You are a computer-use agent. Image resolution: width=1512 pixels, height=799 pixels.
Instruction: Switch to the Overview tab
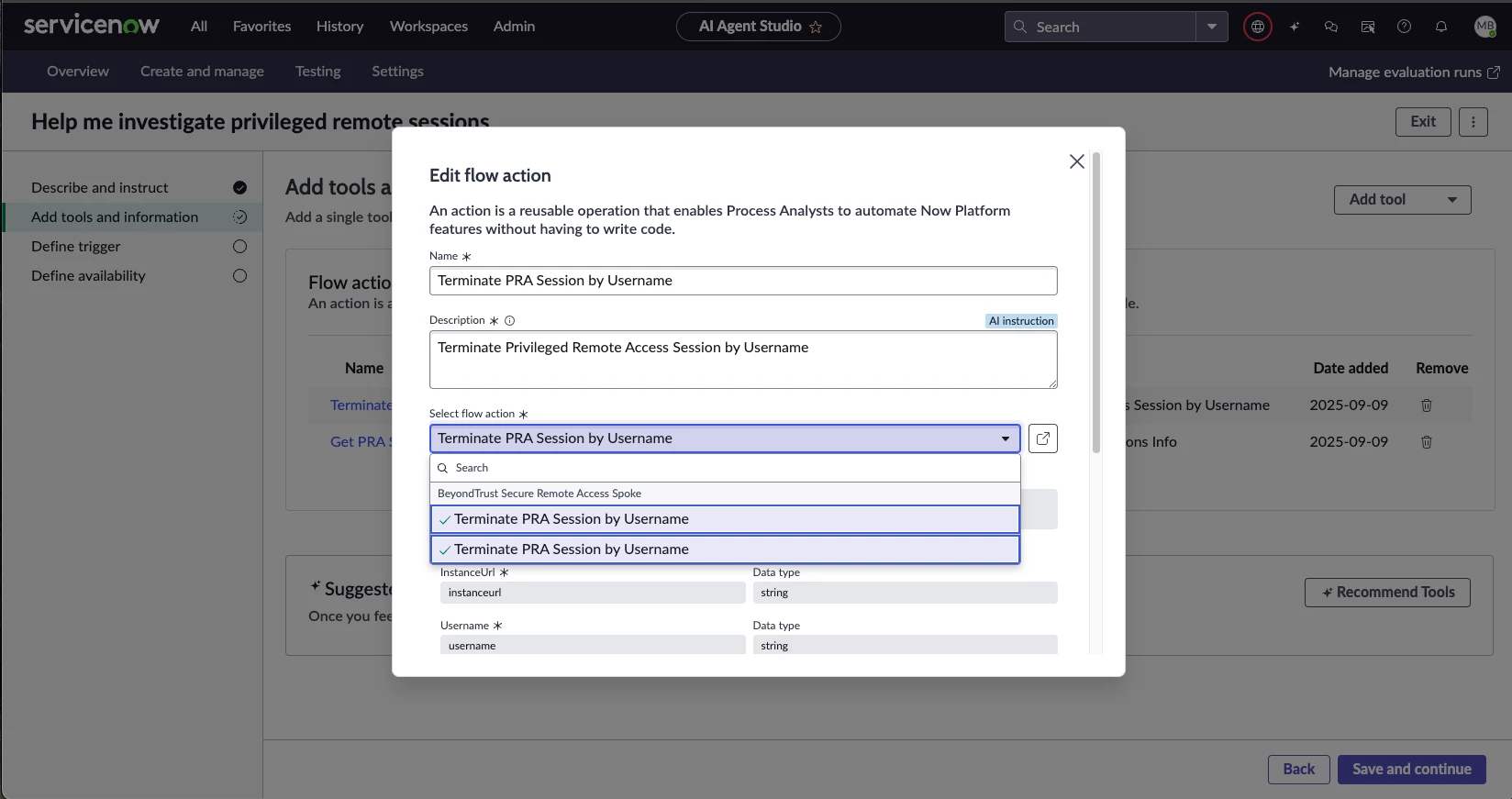coord(78,72)
